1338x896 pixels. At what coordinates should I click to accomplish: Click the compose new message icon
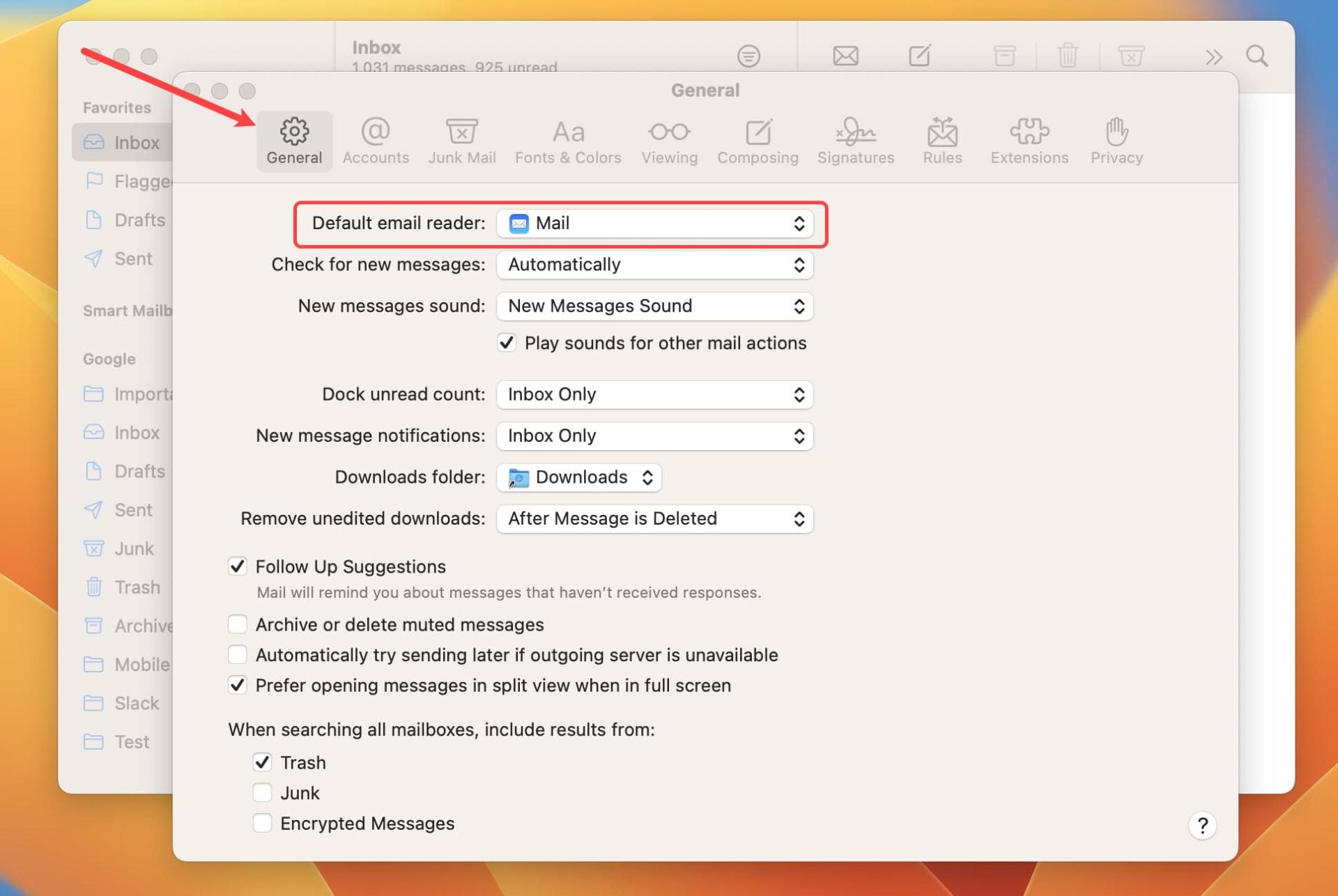click(x=919, y=55)
